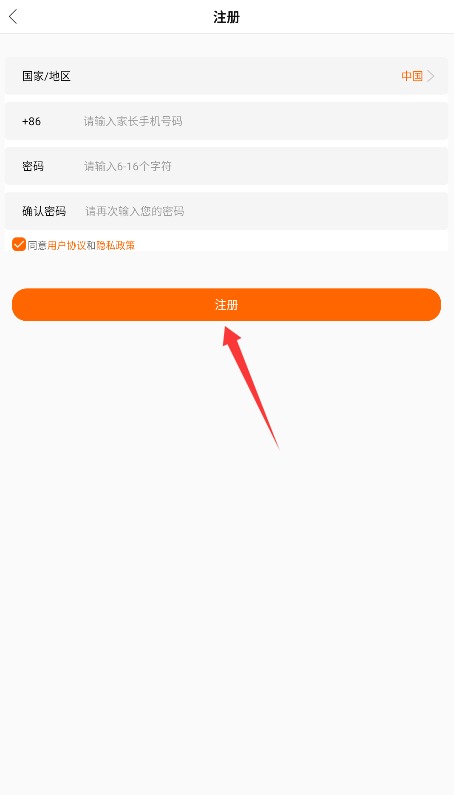Click the 注册 page title in the header
Viewport: 454px width, 795px height.
[x=226, y=17]
